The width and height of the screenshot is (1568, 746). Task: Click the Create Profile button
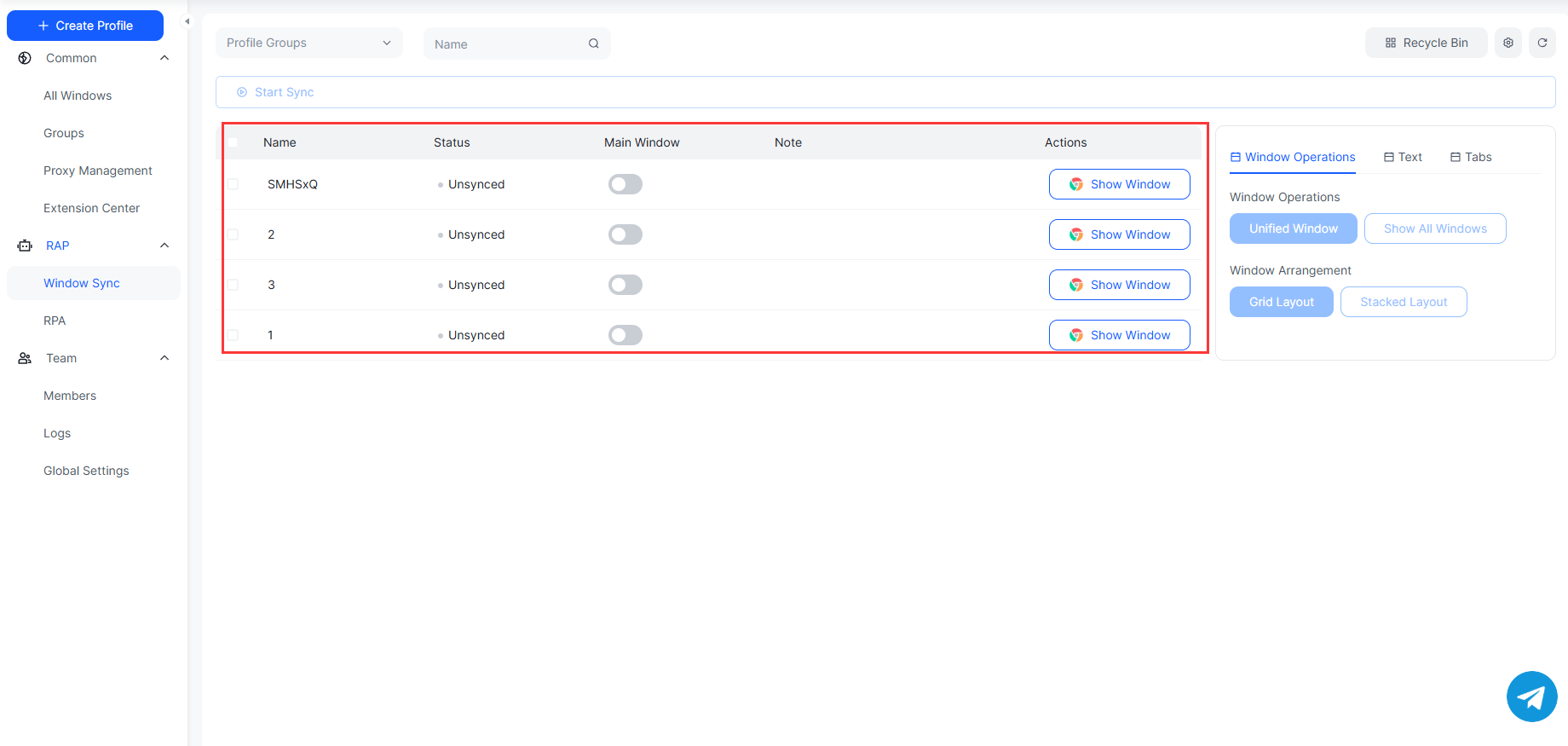click(x=85, y=26)
